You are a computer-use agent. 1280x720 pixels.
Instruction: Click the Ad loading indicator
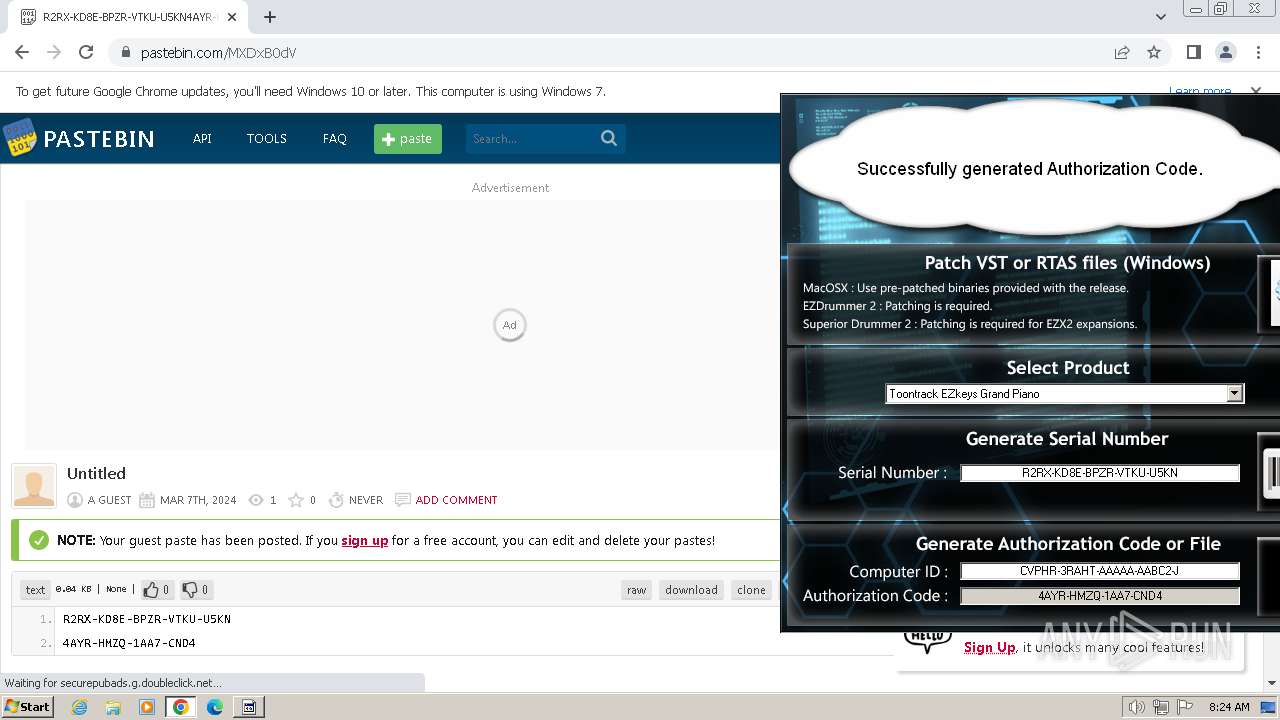click(x=510, y=325)
